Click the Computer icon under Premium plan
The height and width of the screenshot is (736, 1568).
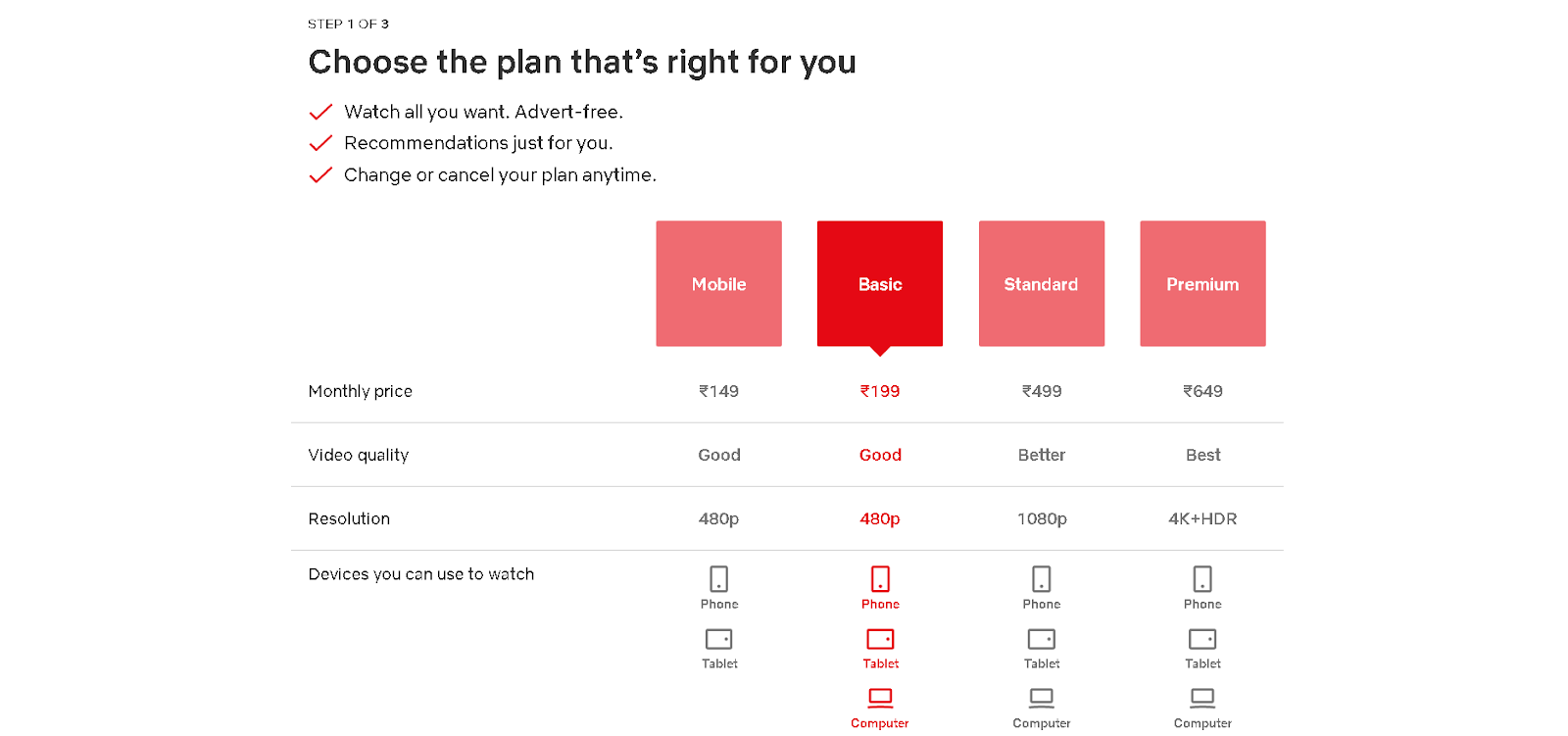click(x=1202, y=698)
